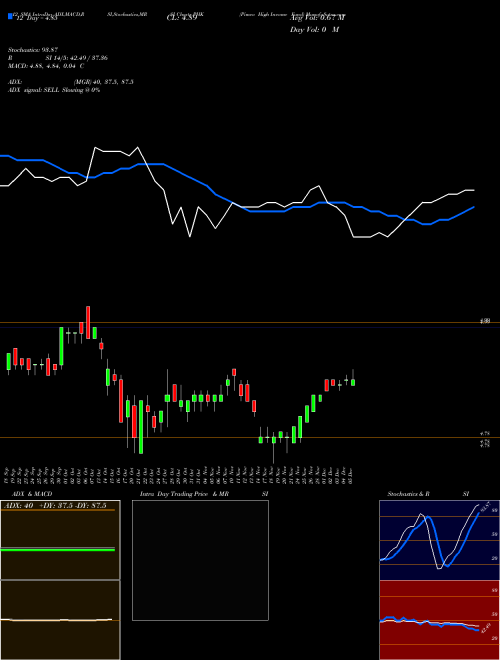Click the white price line's highest peak
This screenshot has height=660, width=500.
[x=96, y=148]
